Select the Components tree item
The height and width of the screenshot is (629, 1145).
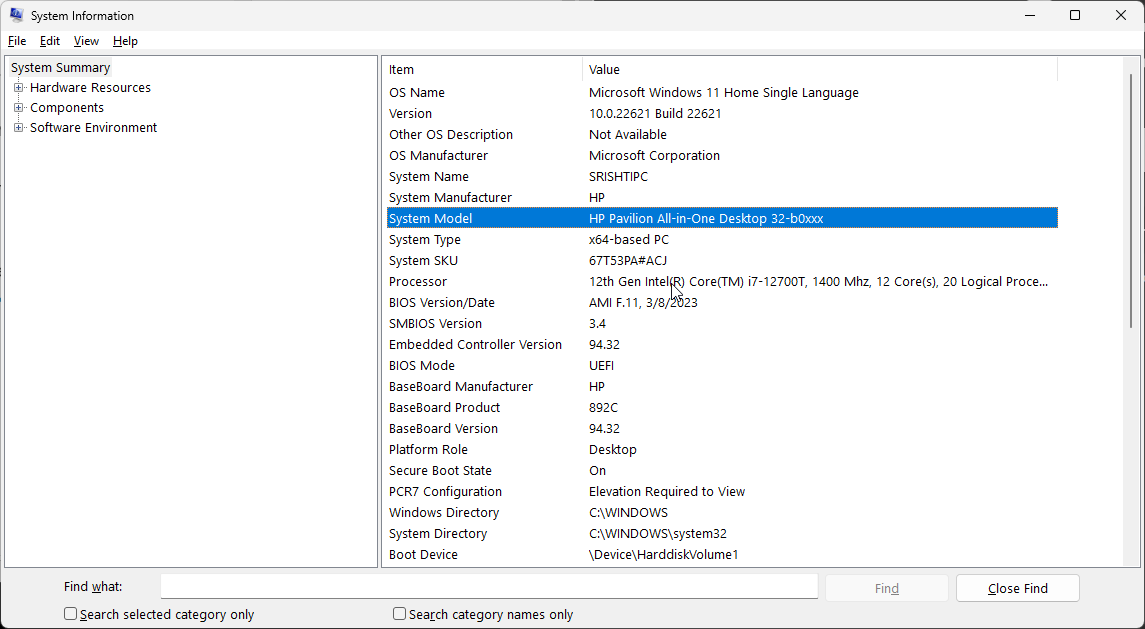click(x=67, y=107)
